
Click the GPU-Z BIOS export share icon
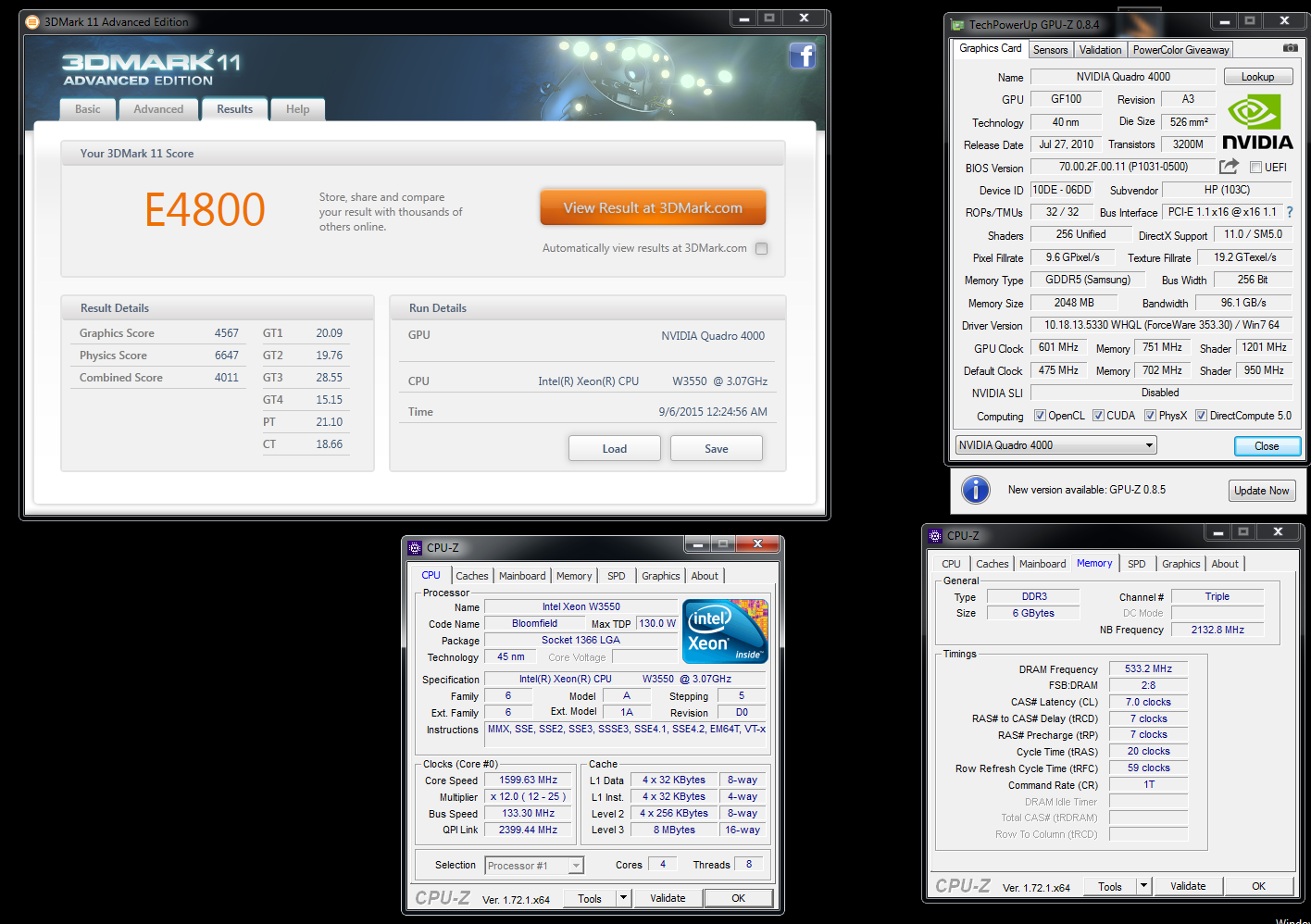(x=1229, y=167)
